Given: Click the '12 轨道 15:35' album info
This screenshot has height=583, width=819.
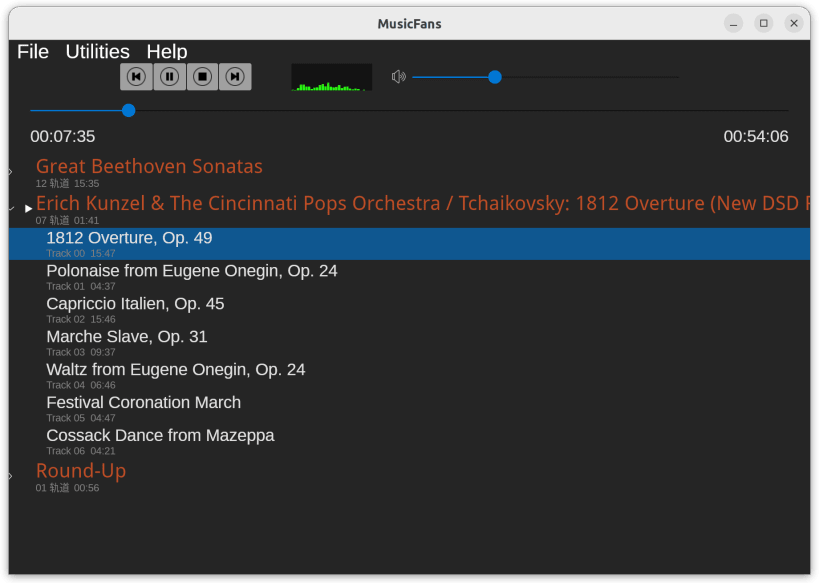Looking at the screenshot, I should point(67,183).
